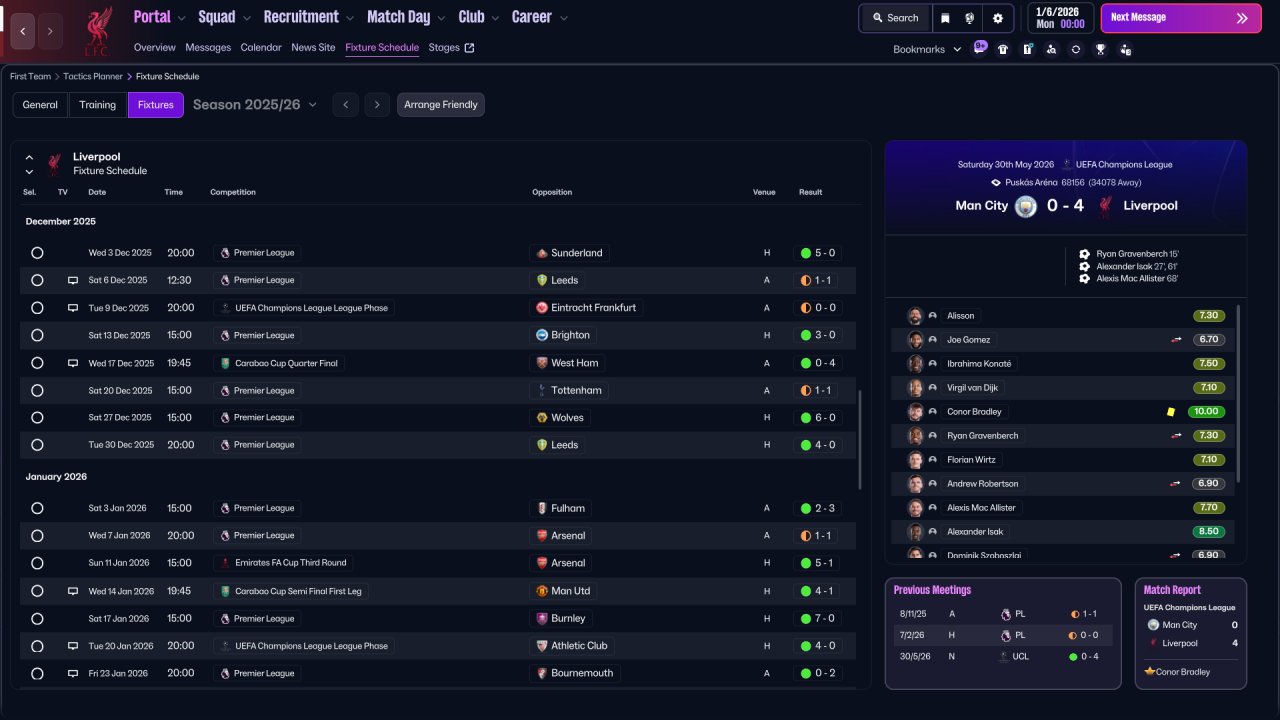
Task: Expand the Bookmarks dropdown
Action: click(x=927, y=49)
